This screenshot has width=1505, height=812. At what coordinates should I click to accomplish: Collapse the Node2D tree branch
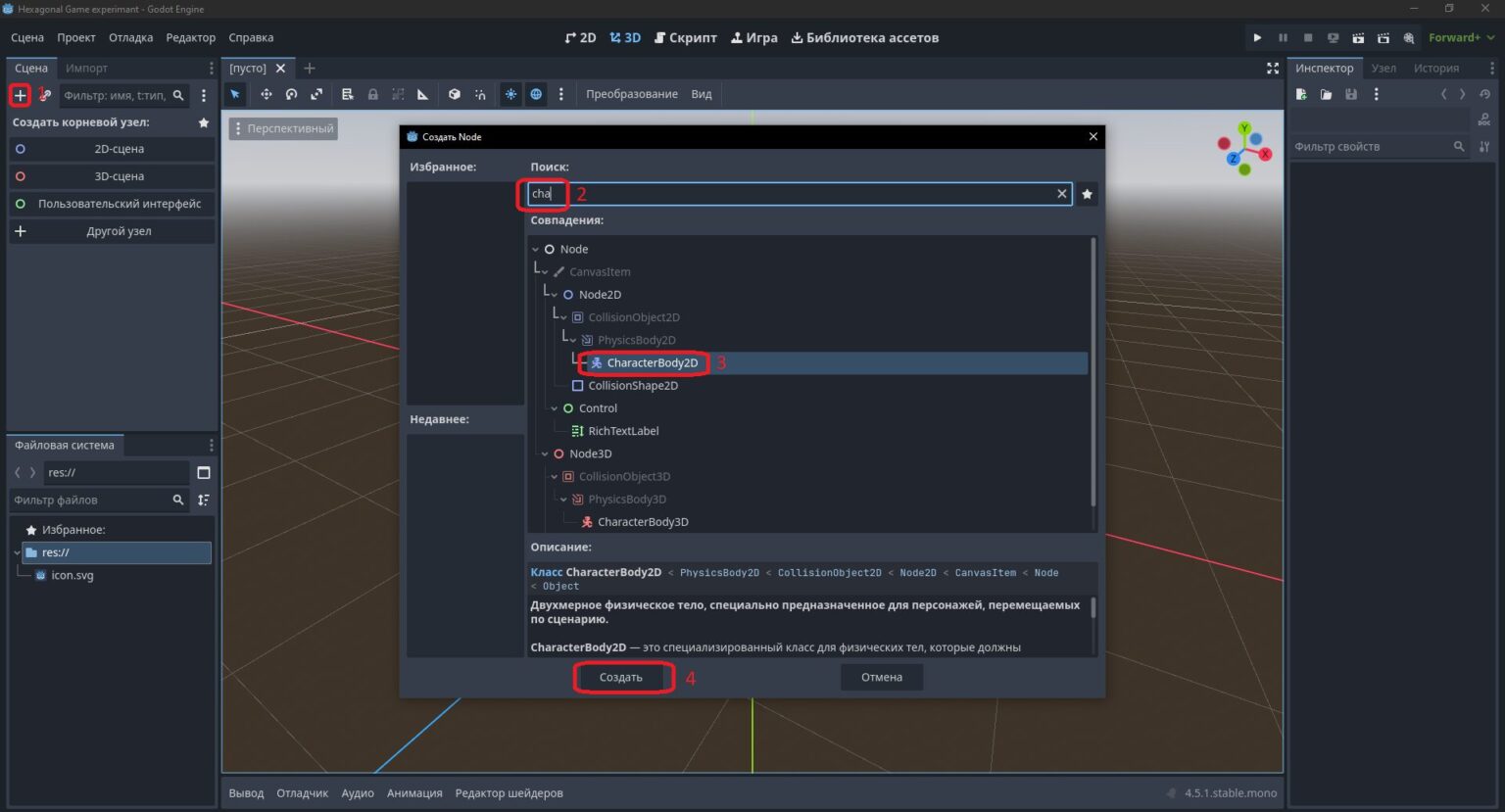pos(555,295)
